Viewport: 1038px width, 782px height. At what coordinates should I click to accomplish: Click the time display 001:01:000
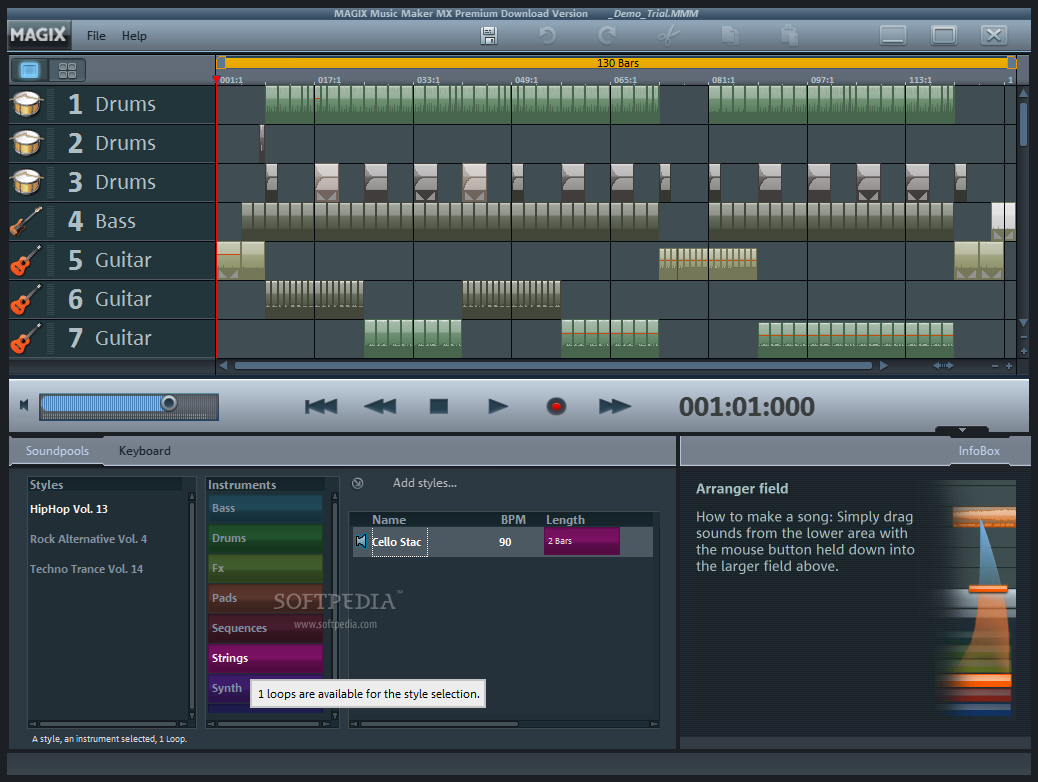point(747,407)
